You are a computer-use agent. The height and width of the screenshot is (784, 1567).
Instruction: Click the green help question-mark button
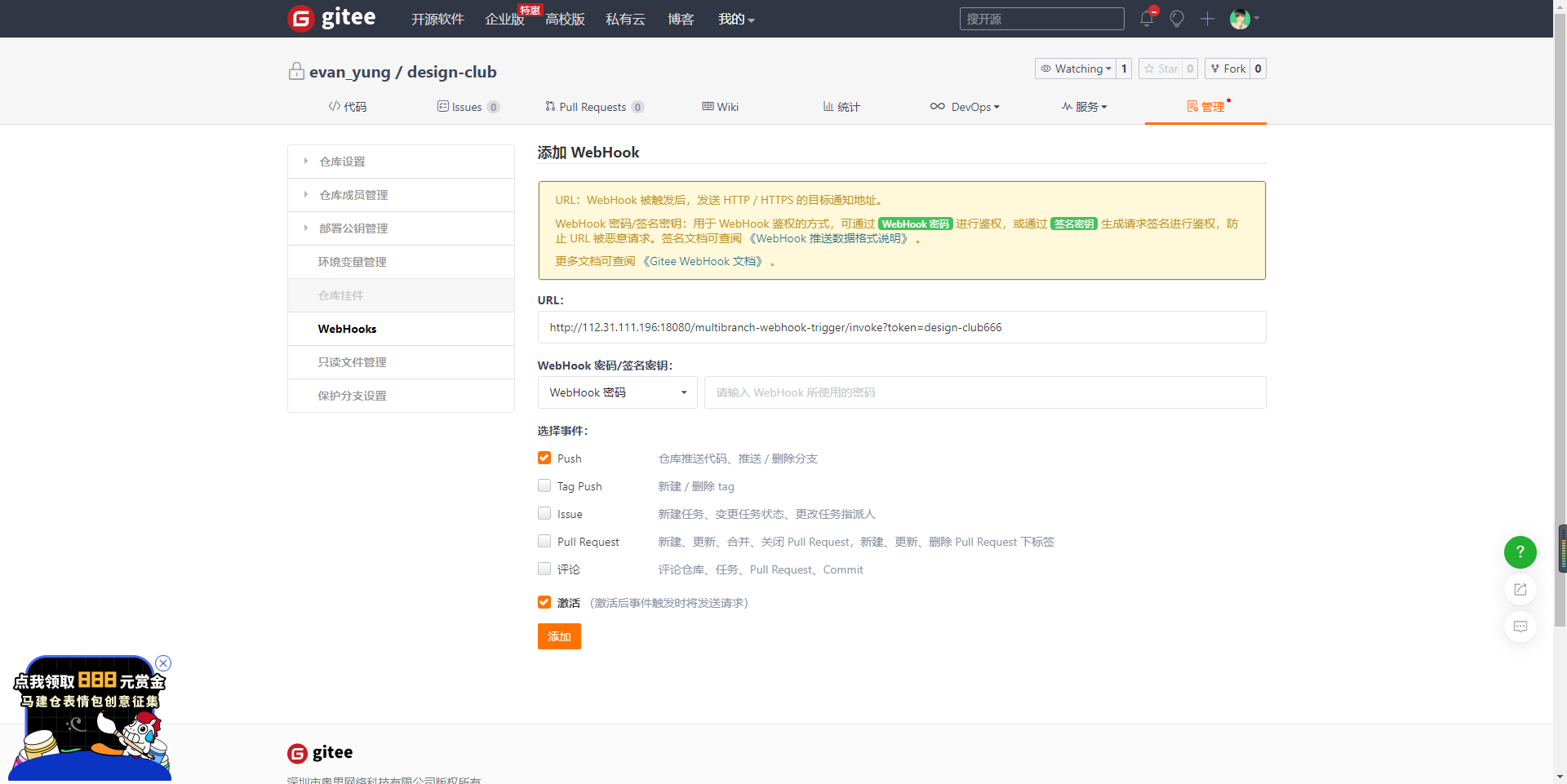(x=1520, y=552)
